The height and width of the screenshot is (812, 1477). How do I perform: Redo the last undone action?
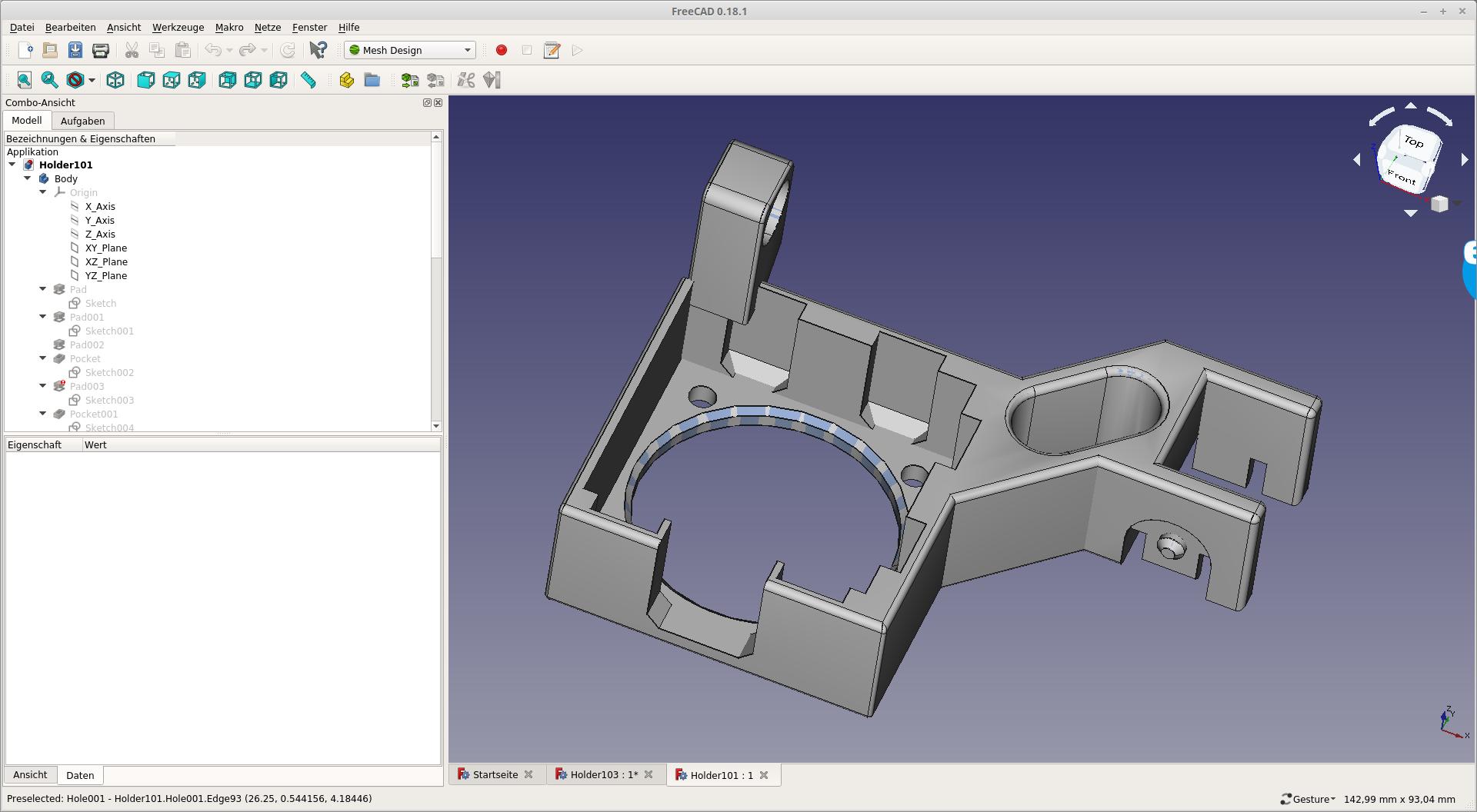pyautogui.click(x=247, y=50)
